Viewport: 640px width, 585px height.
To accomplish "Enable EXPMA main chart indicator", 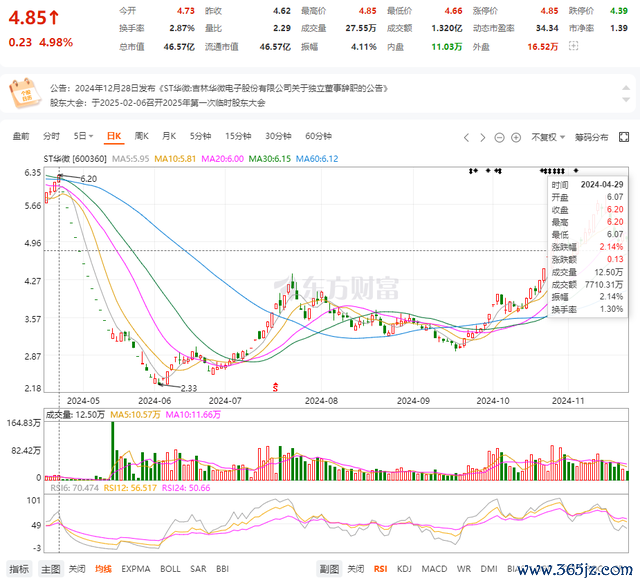I will point(136,569).
